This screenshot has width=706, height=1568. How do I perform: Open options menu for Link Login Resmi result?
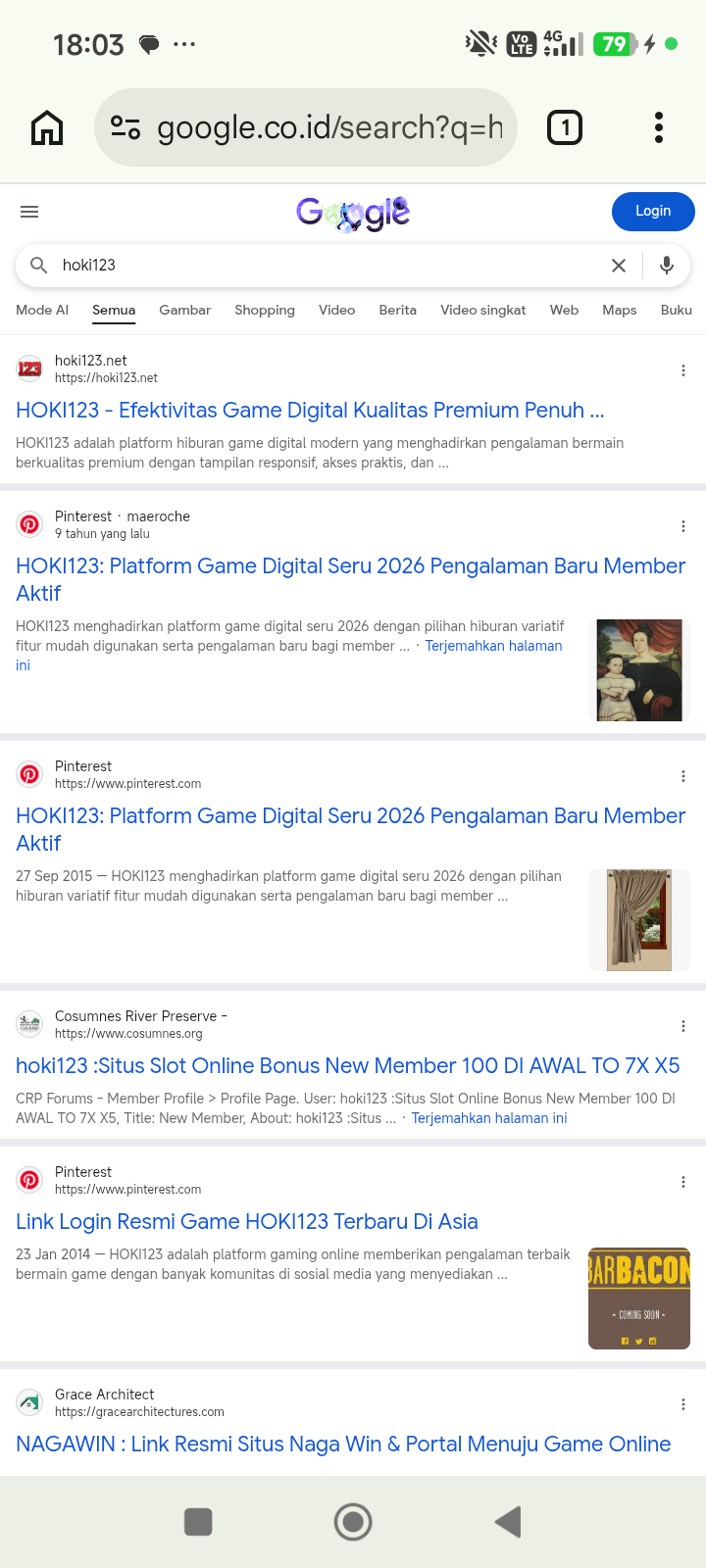pos(683,1182)
